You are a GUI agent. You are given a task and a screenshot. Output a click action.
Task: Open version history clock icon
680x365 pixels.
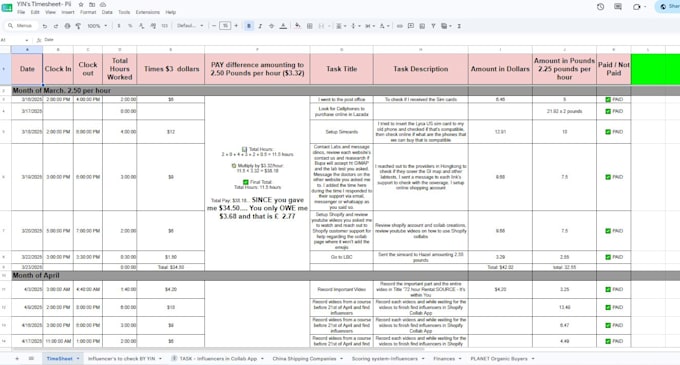click(x=600, y=7)
